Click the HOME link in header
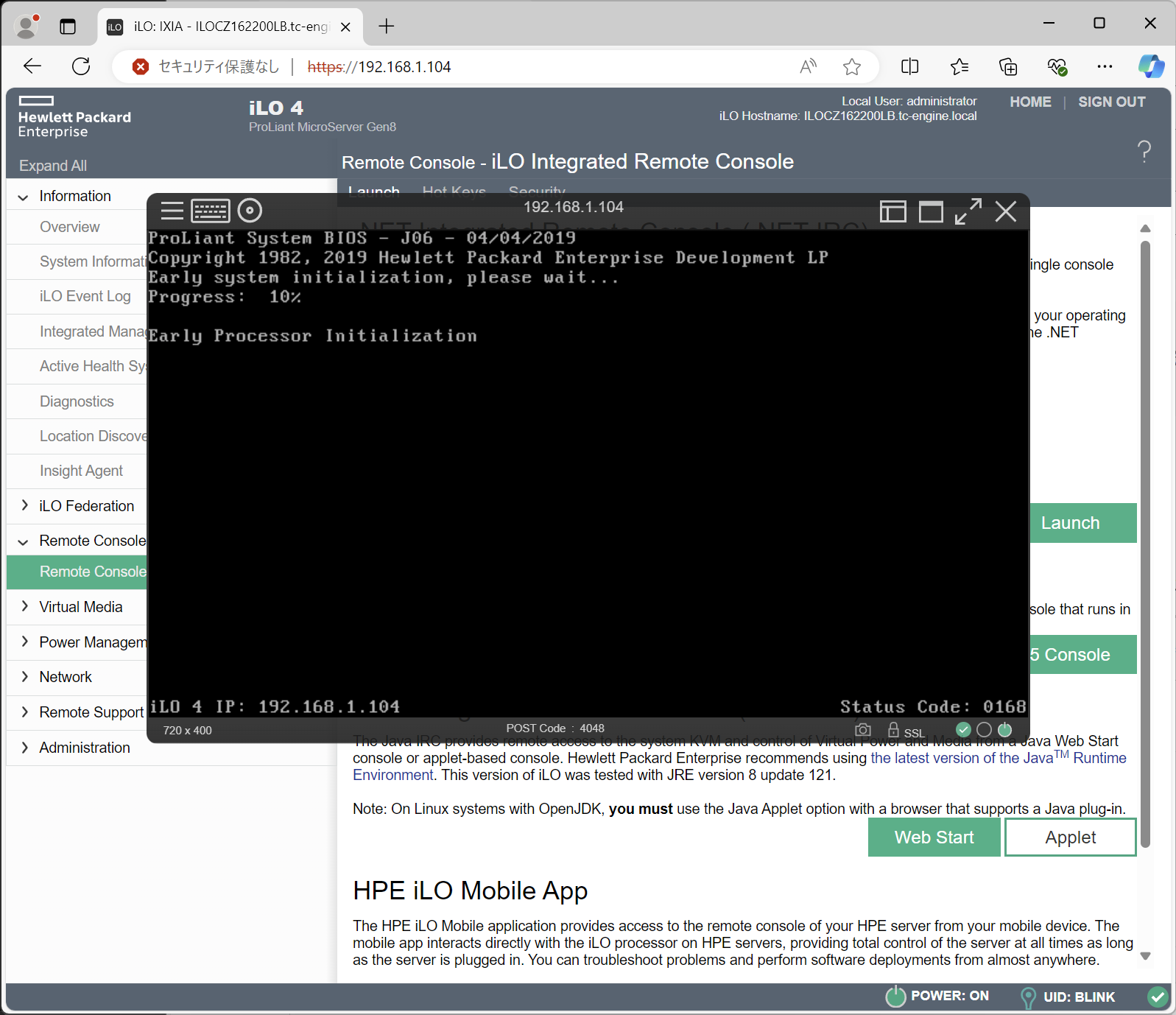1176x1015 pixels. (x=1030, y=102)
